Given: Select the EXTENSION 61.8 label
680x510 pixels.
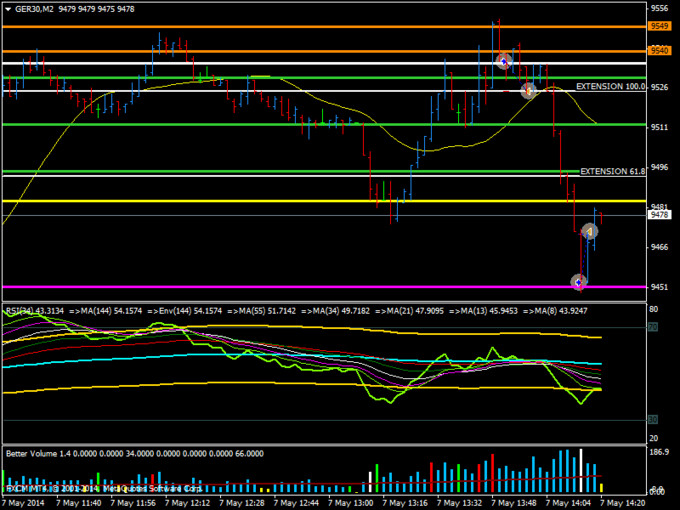Looking at the screenshot, I should [x=612, y=171].
